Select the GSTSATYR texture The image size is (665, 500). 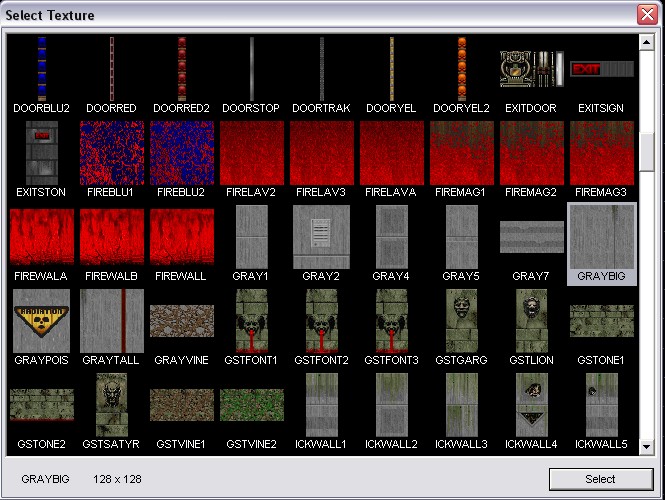pyautogui.click(x=112, y=405)
